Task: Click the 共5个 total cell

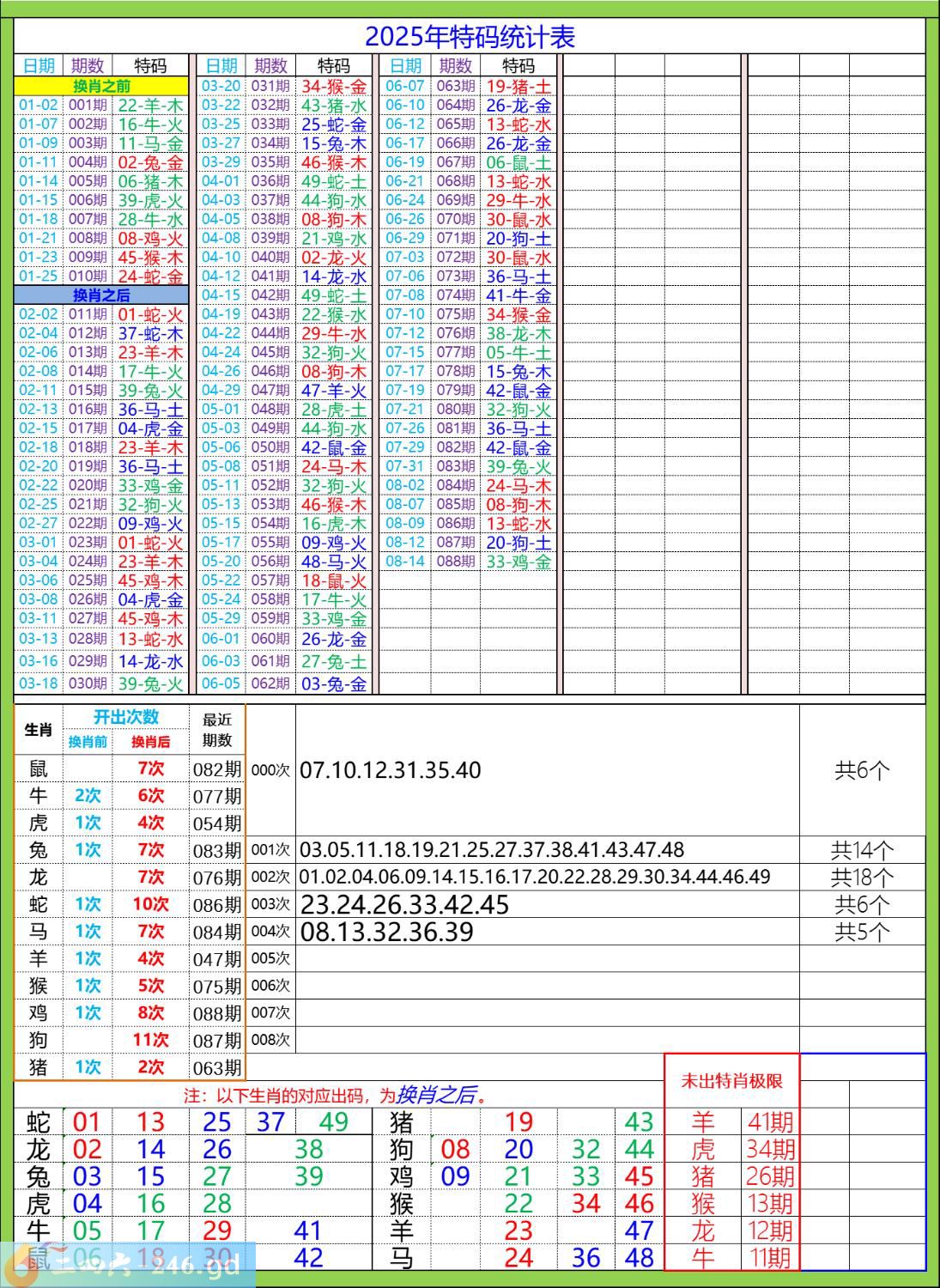Action: coord(863,933)
